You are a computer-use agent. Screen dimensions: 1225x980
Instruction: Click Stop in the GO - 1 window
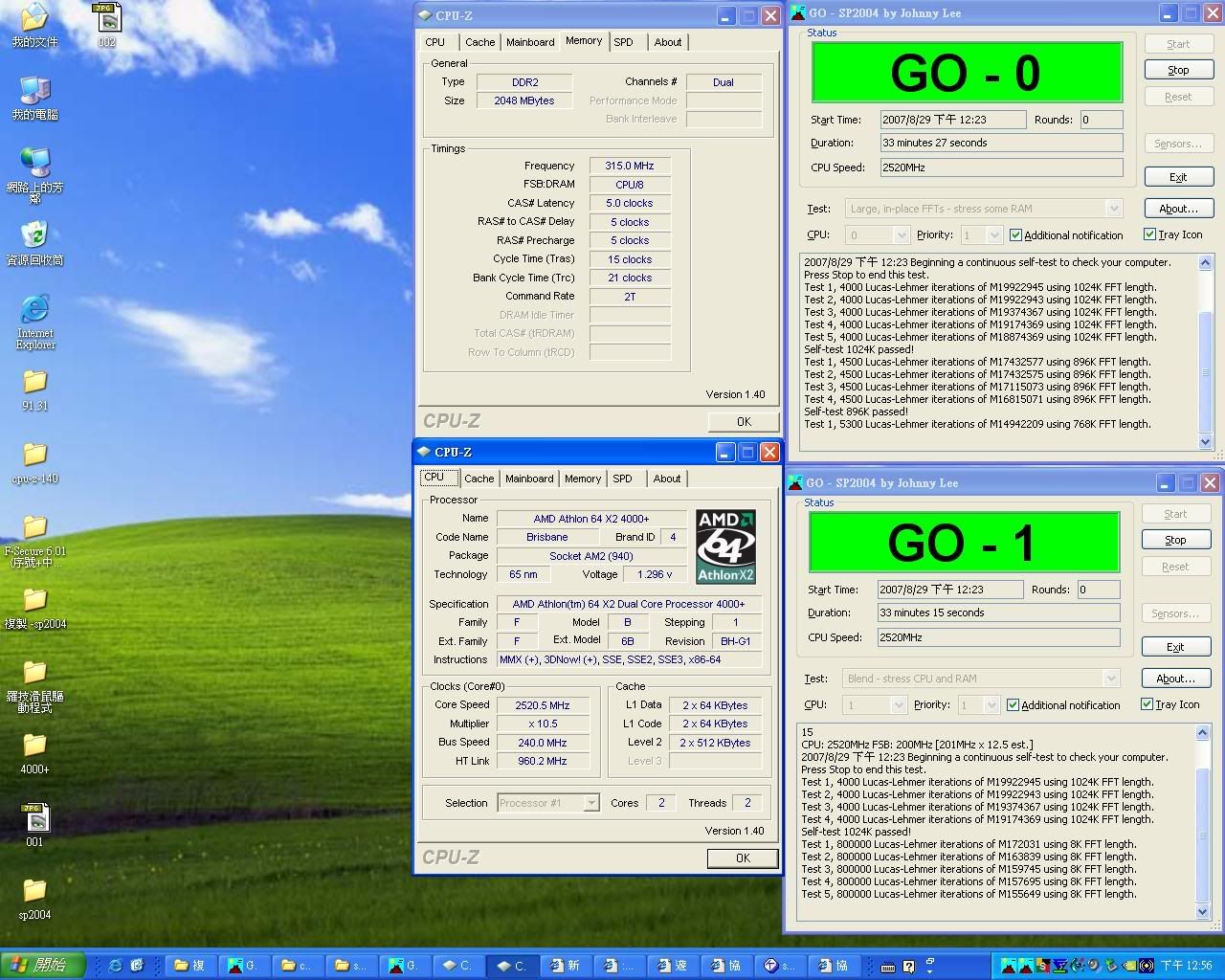pyautogui.click(x=1175, y=540)
